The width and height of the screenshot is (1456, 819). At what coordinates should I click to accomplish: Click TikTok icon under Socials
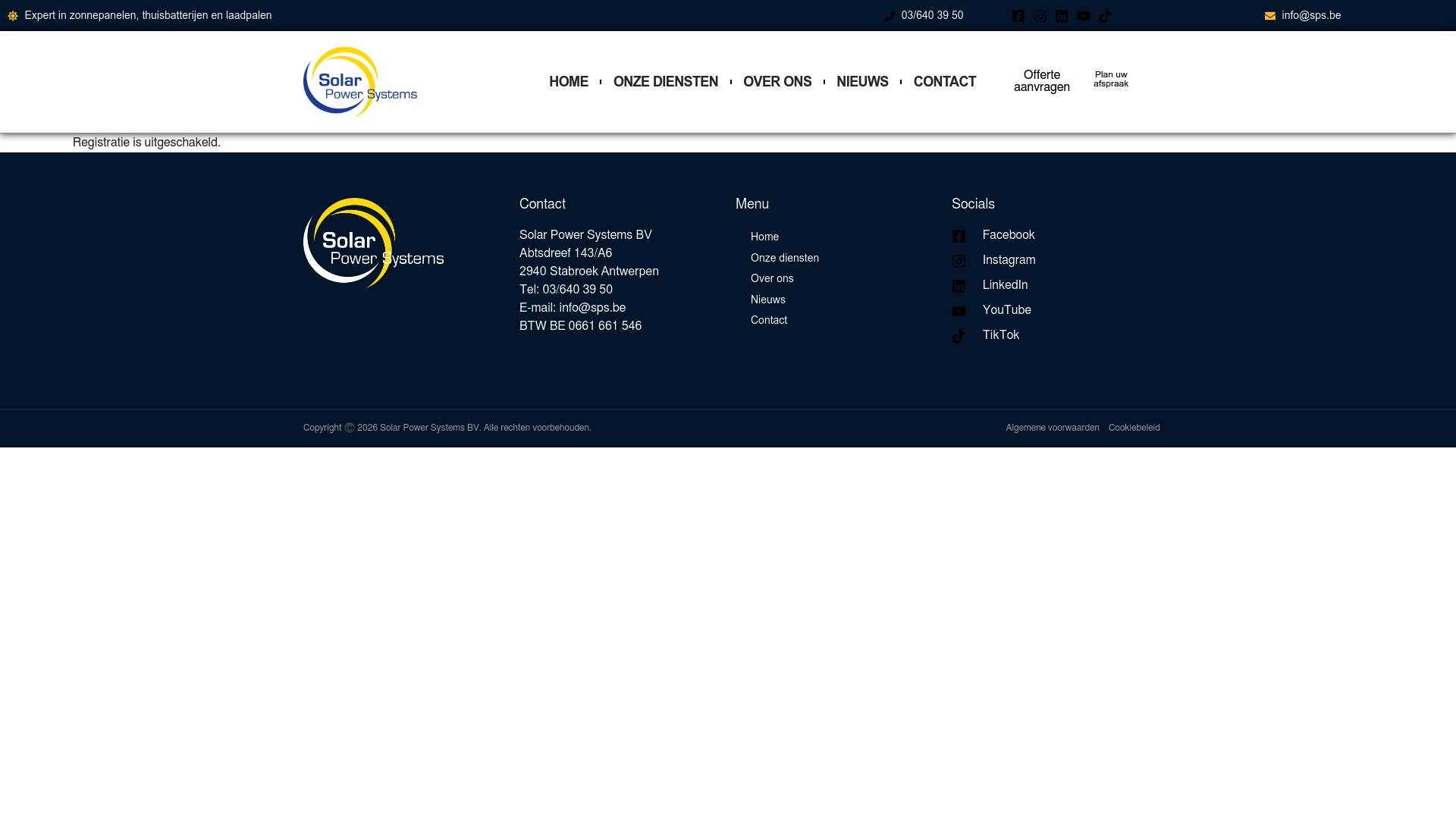pyautogui.click(x=959, y=337)
